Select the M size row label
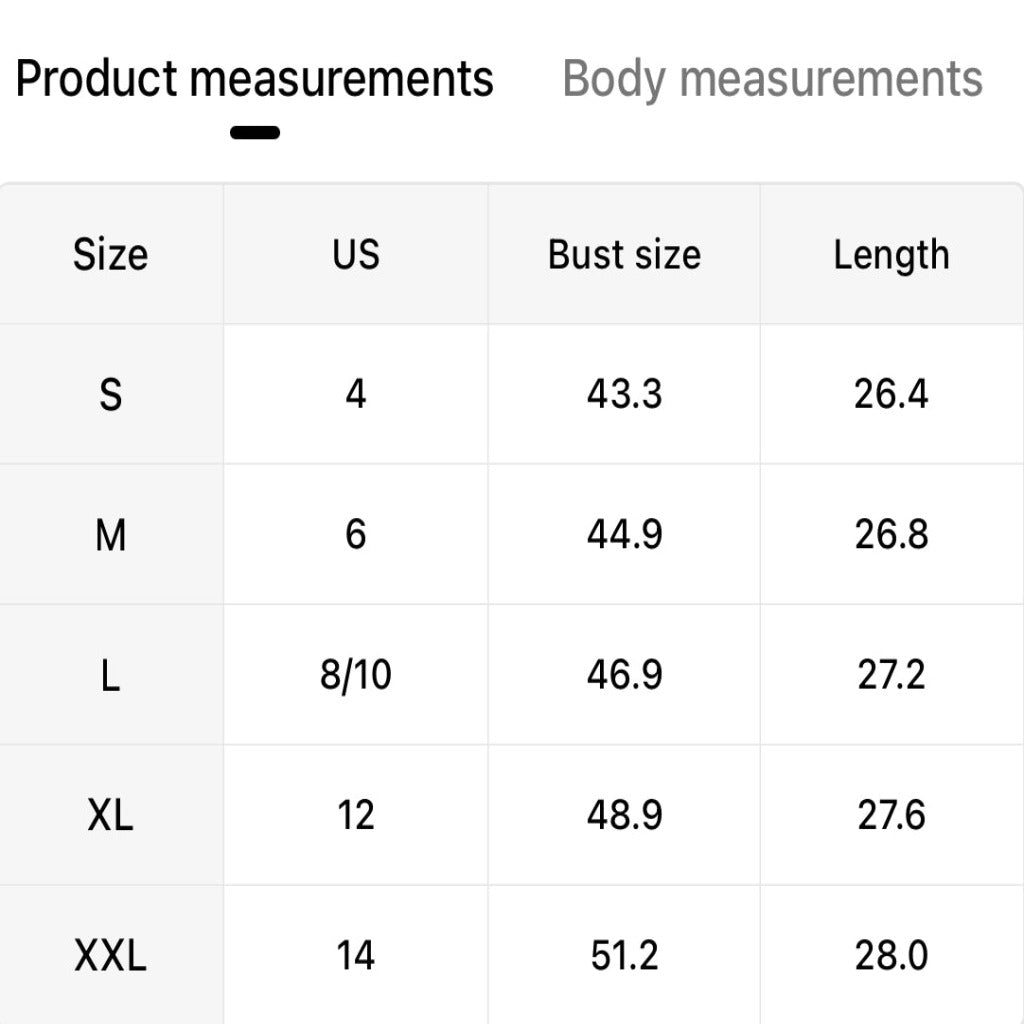 [110, 535]
